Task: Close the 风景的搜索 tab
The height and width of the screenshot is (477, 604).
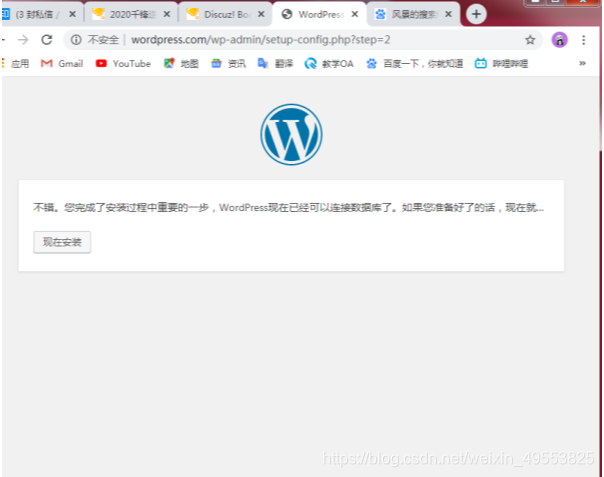Action: tap(449, 14)
